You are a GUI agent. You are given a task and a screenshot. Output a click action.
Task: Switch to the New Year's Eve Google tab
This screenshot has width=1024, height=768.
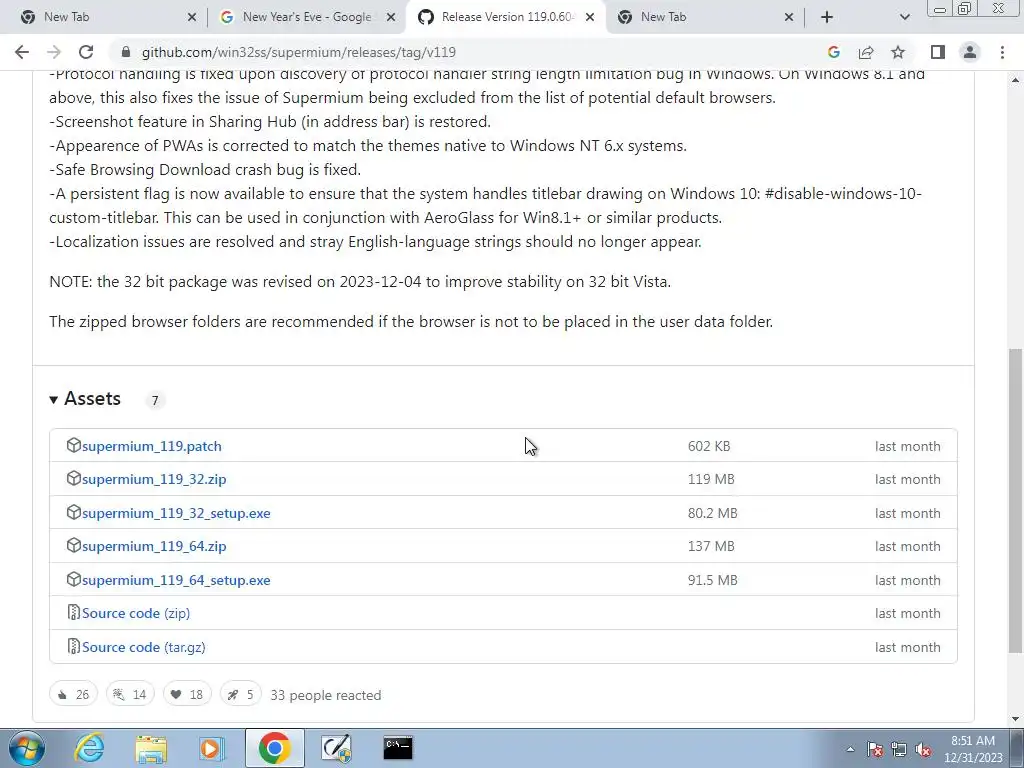307,17
